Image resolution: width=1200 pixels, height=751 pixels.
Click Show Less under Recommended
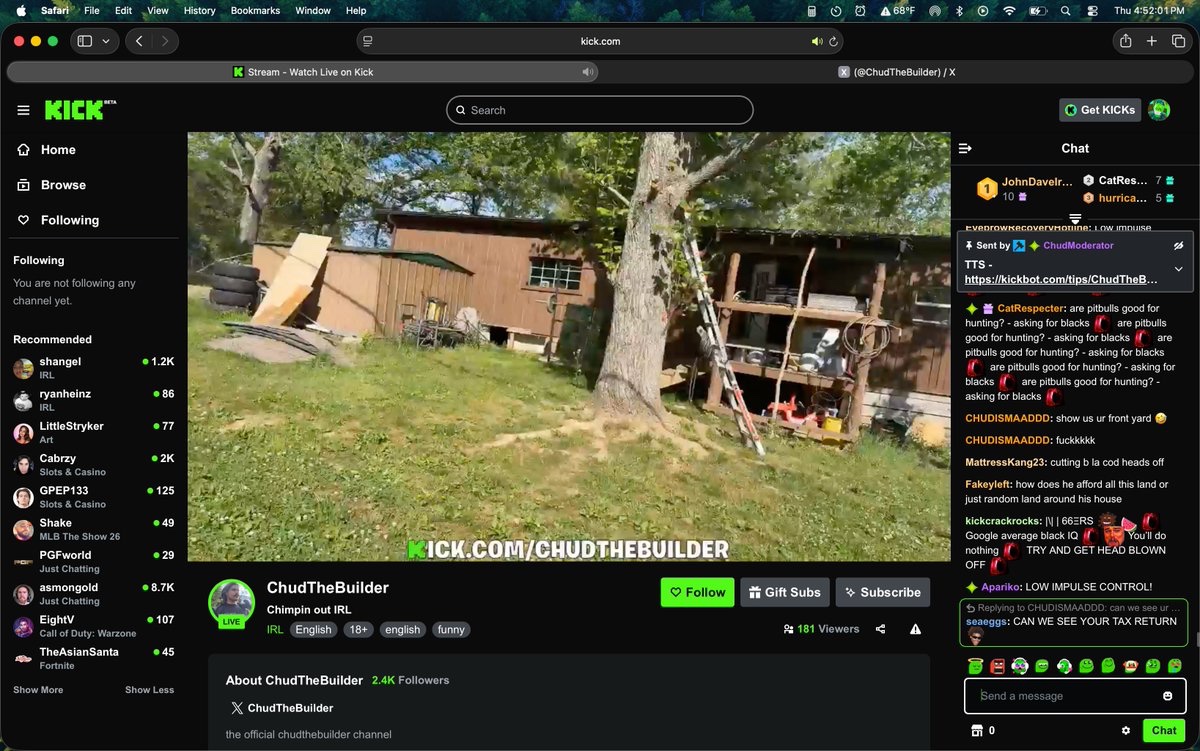(149, 690)
